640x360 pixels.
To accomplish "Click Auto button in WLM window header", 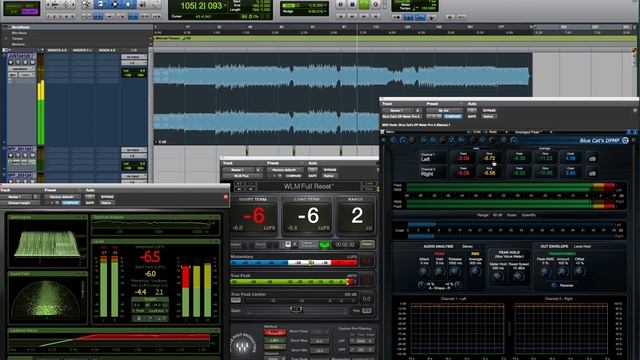I will [x=312, y=170].
